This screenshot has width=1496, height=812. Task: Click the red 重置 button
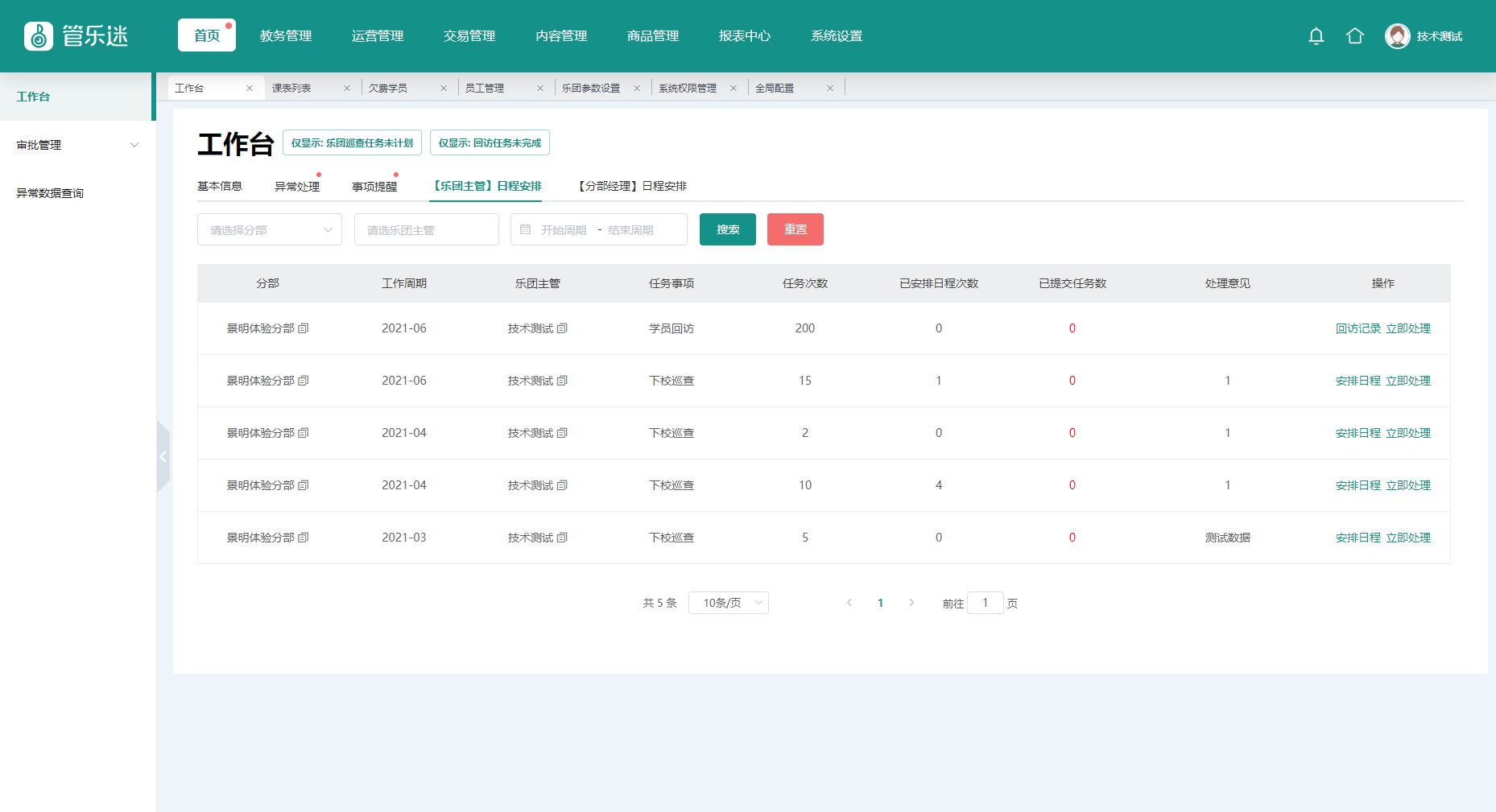click(795, 229)
